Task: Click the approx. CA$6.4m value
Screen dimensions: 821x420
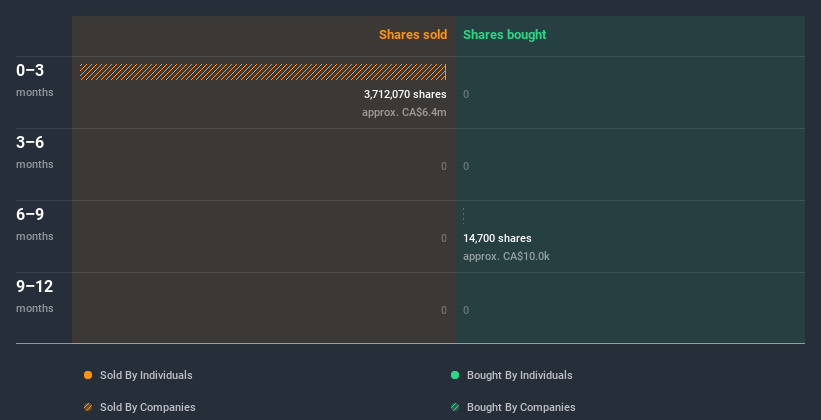Action: coord(404,112)
